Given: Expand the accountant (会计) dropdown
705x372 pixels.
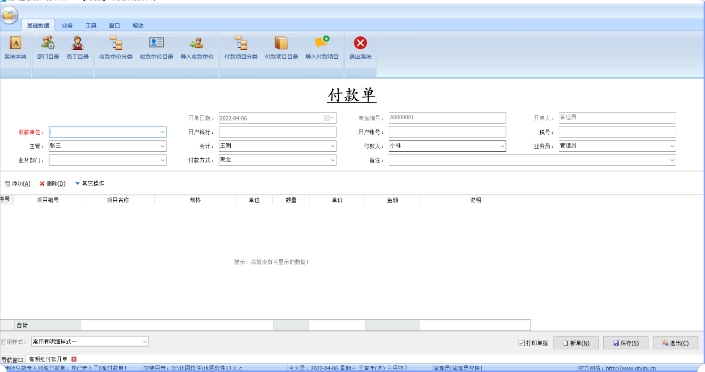Looking at the screenshot, I should click(332, 146).
